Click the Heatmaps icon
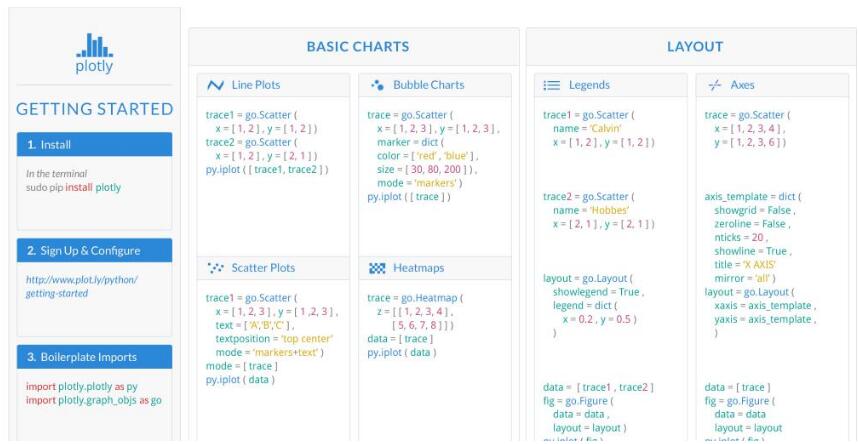The width and height of the screenshot is (858, 444). tap(377, 268)
